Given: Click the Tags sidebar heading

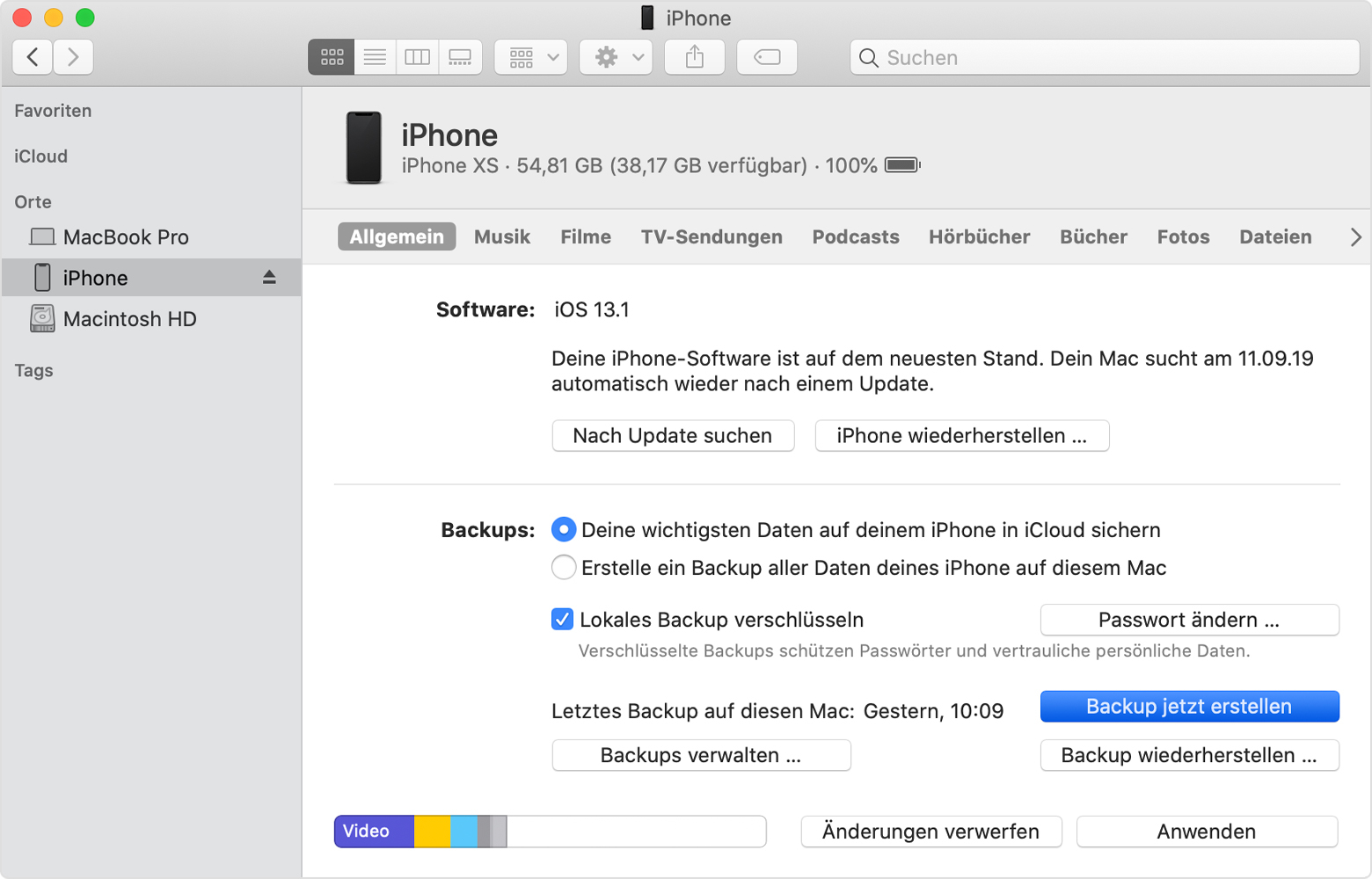Looking at the screenshot, I should coord(33,371).
